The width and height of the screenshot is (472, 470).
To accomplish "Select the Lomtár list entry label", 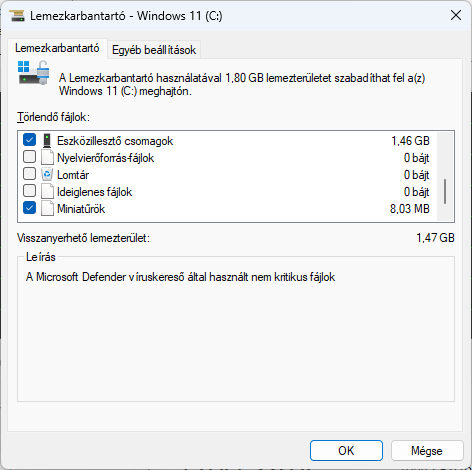I will [73, 175].
